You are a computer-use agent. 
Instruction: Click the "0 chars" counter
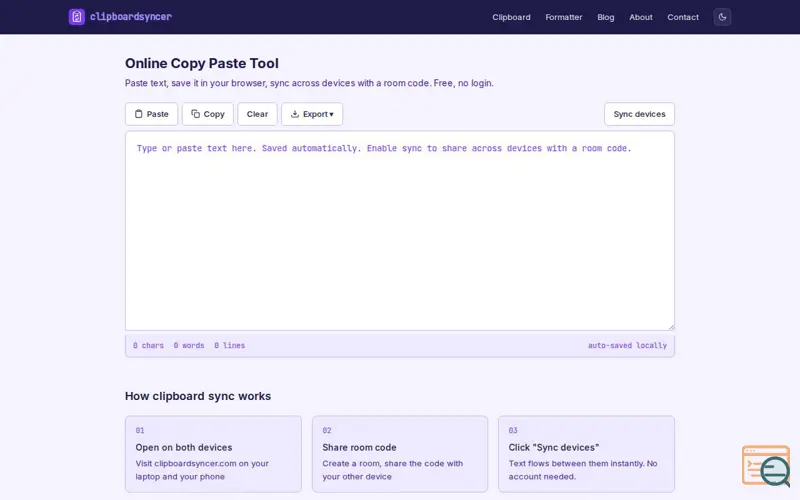pyautogui.click(x=148, y=345)
